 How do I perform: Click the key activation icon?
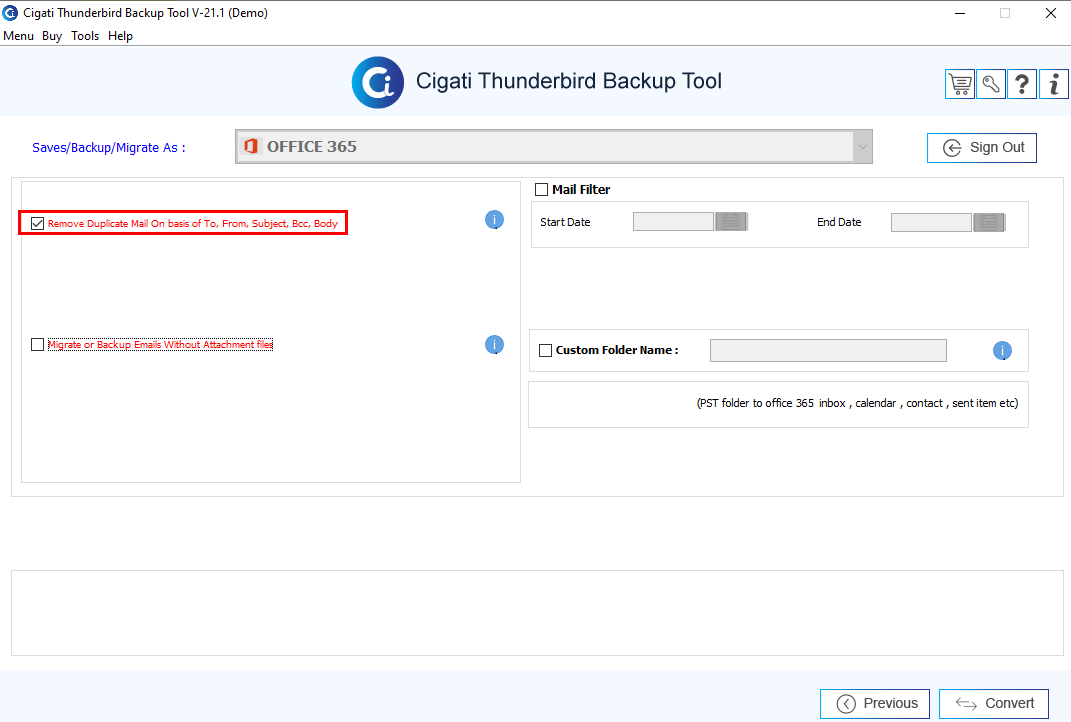(x=991, y=84)
